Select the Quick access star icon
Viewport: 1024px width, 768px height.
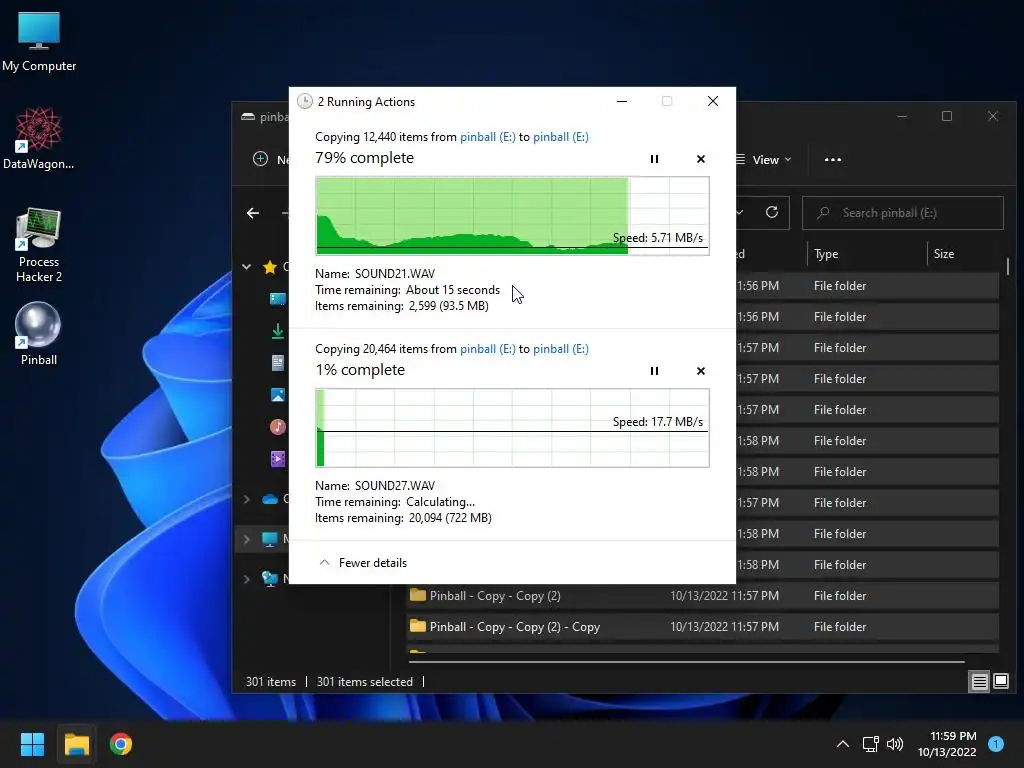pos(270,266)
